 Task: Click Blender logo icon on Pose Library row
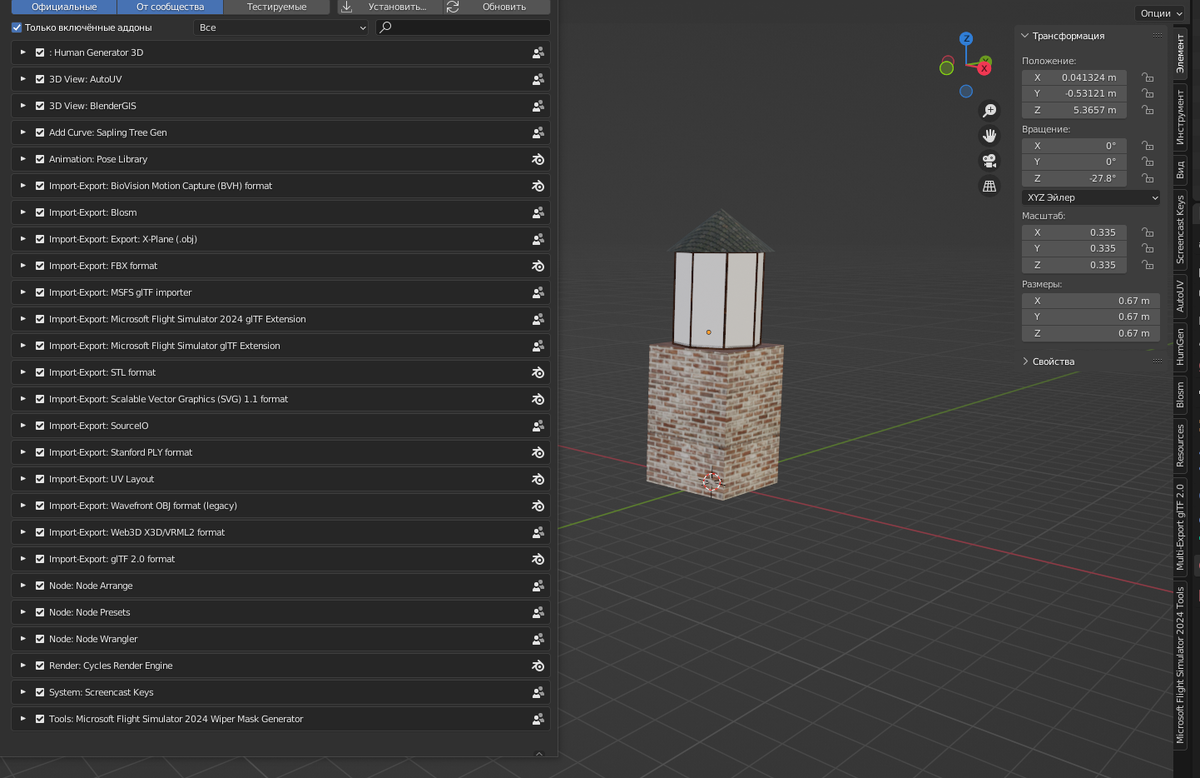[x=538, y=159]
